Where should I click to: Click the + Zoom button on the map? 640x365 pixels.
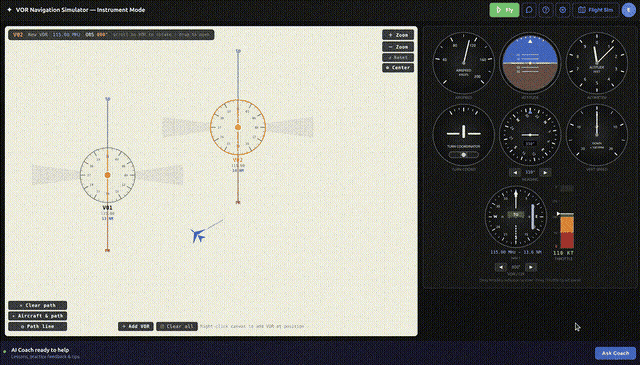tap(398, 35)
